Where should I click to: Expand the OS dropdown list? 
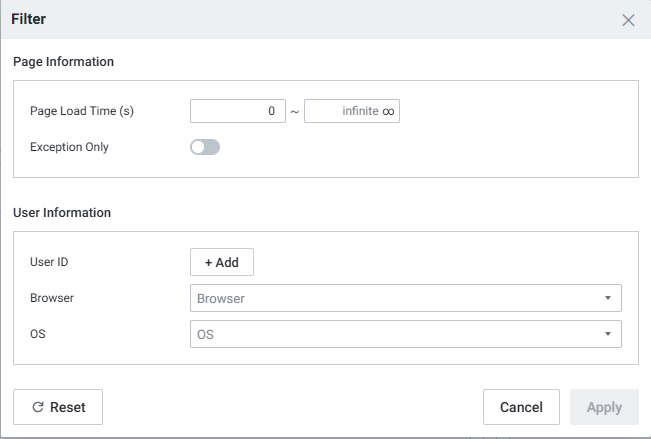(x=405, y=334)
